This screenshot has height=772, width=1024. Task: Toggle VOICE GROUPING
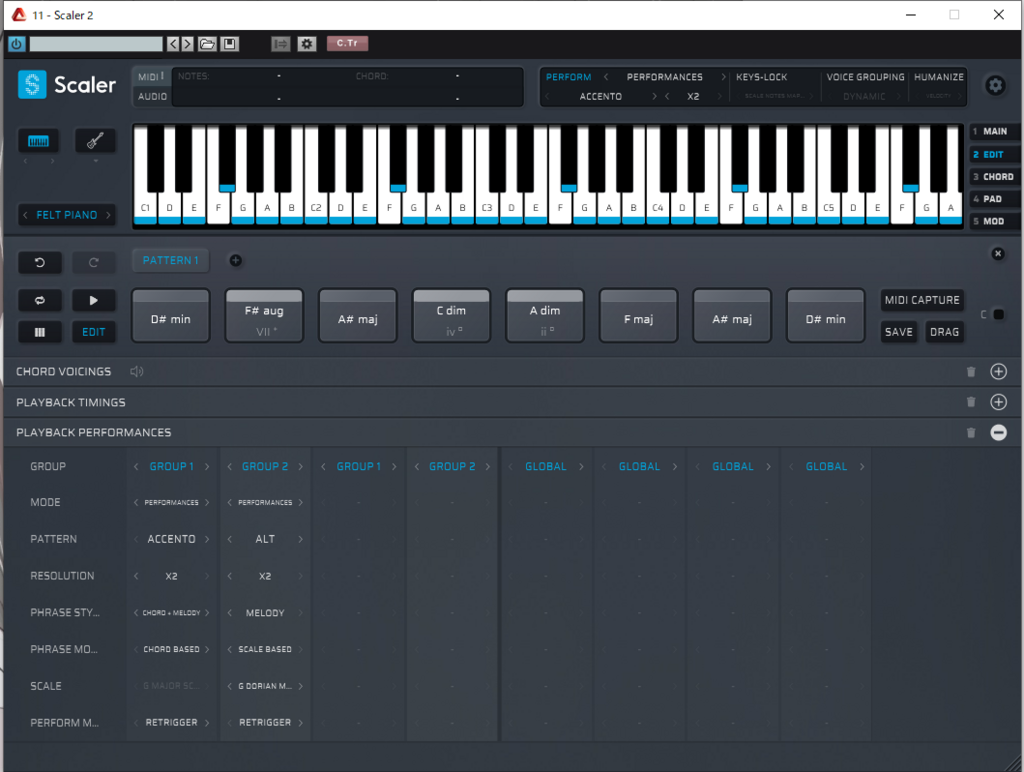865,77
